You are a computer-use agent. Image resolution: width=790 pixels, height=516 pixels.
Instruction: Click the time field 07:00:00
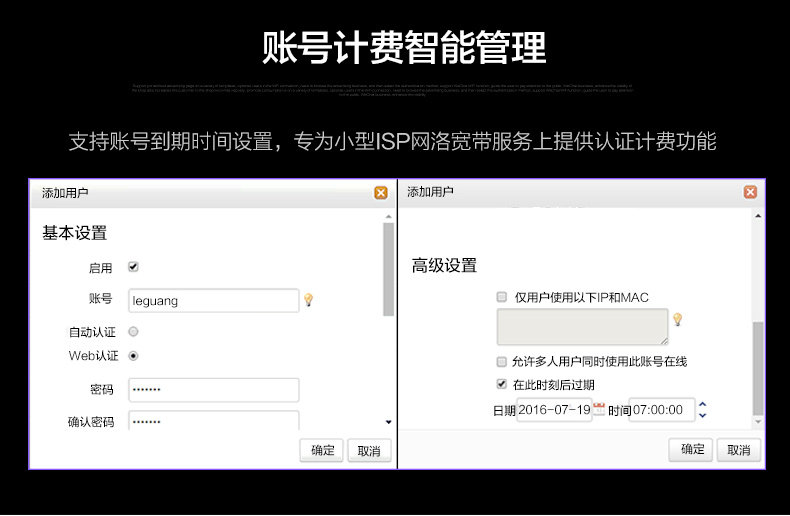[662, 410]
